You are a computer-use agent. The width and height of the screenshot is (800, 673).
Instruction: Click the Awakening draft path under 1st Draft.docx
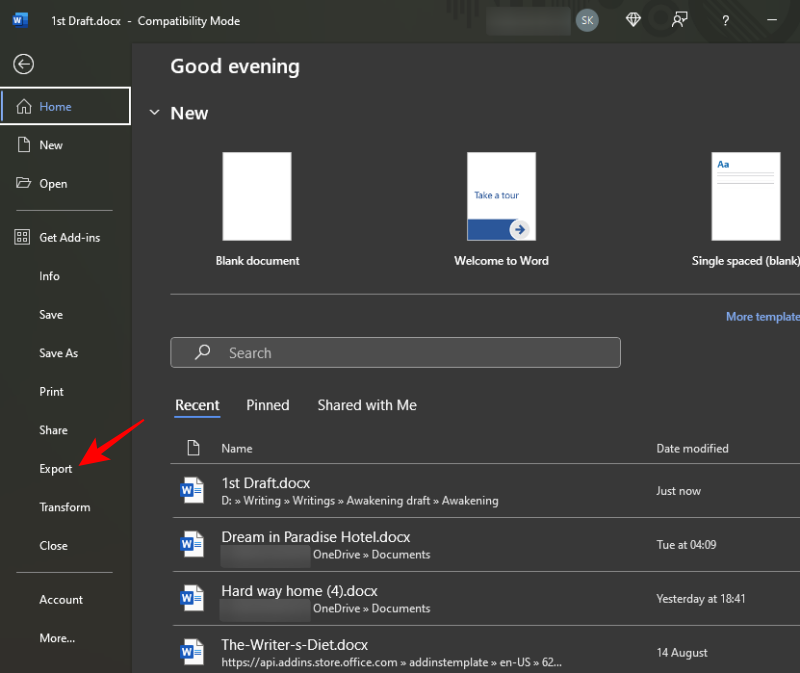(x=360, y=501)
